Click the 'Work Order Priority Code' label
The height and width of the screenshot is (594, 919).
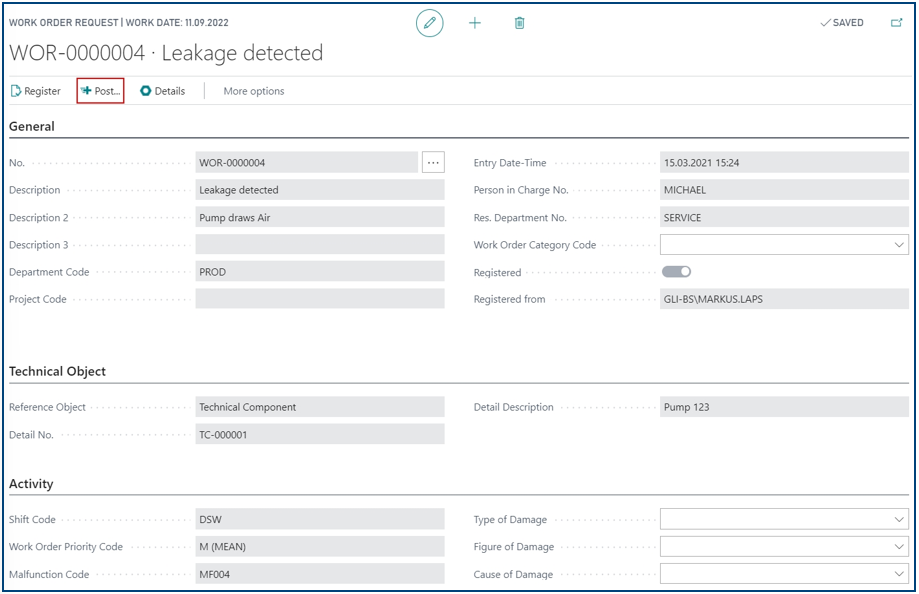tap(66, 547)
